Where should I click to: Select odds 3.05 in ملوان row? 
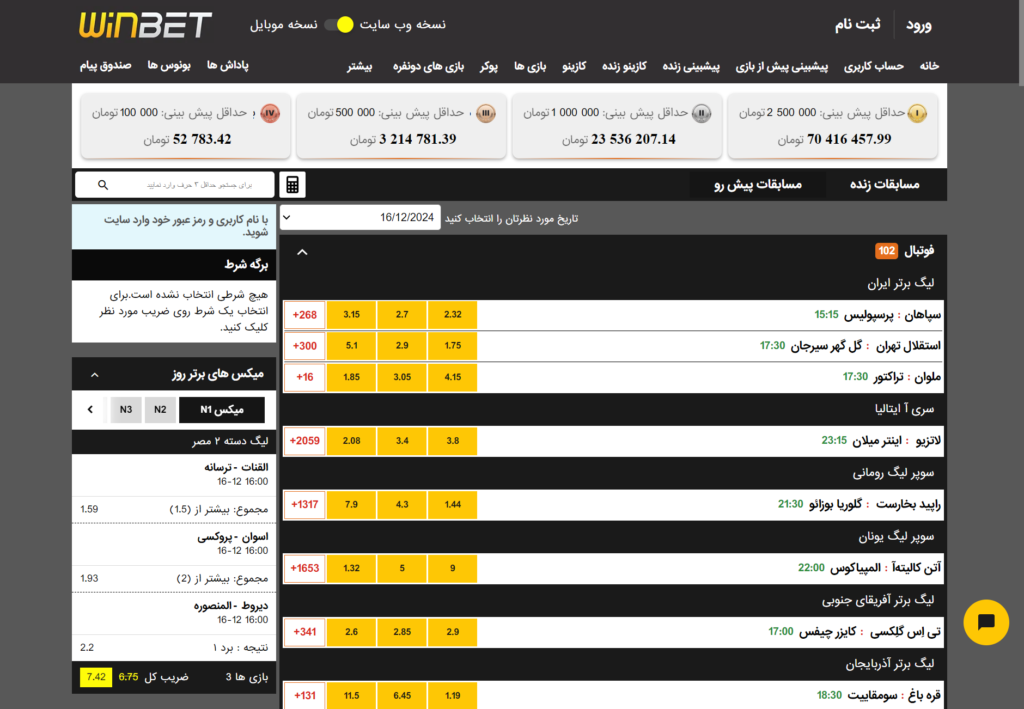pyautogui.click(x=402, y=377)
